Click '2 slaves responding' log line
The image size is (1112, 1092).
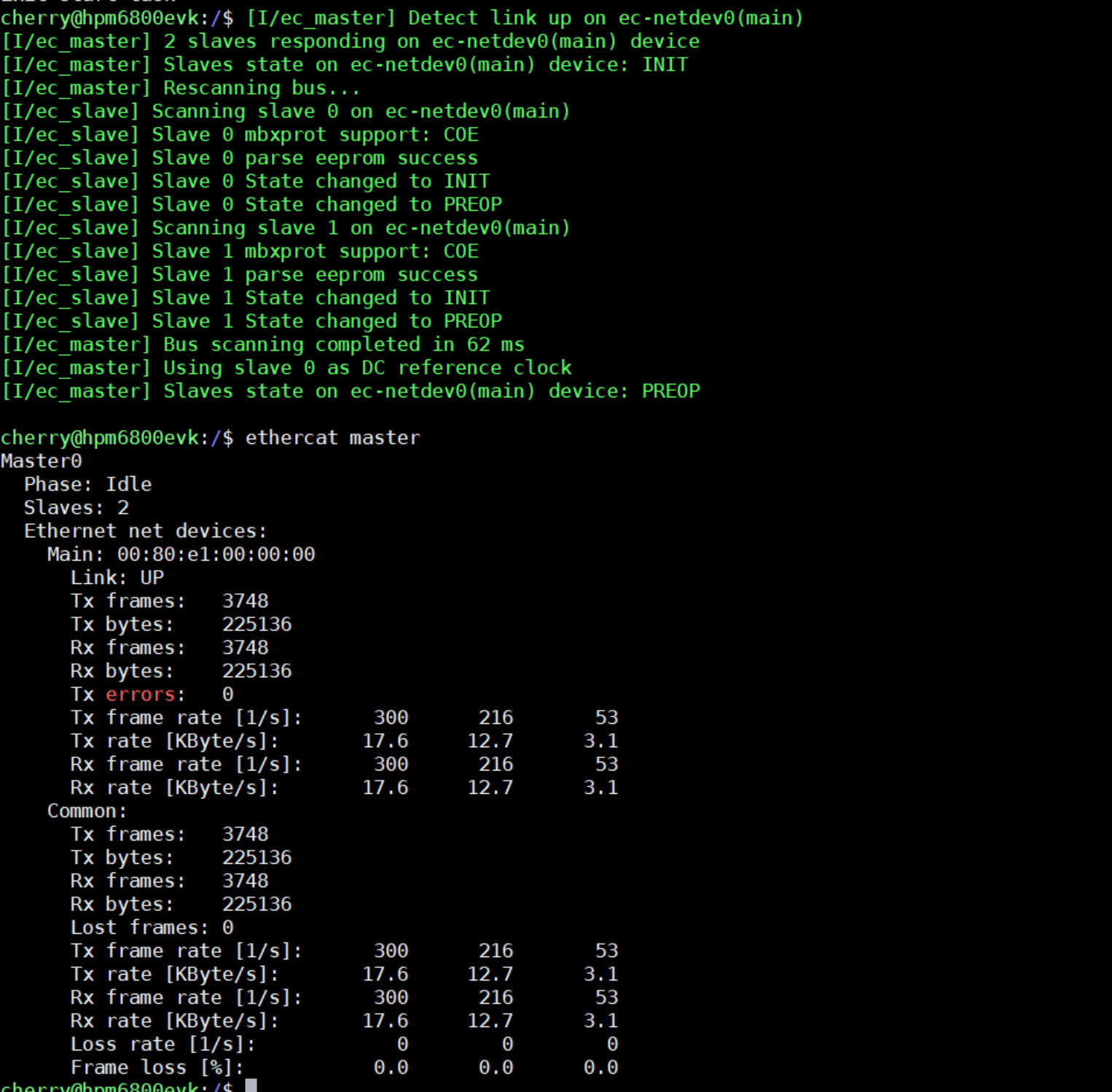tap(430, 42)
